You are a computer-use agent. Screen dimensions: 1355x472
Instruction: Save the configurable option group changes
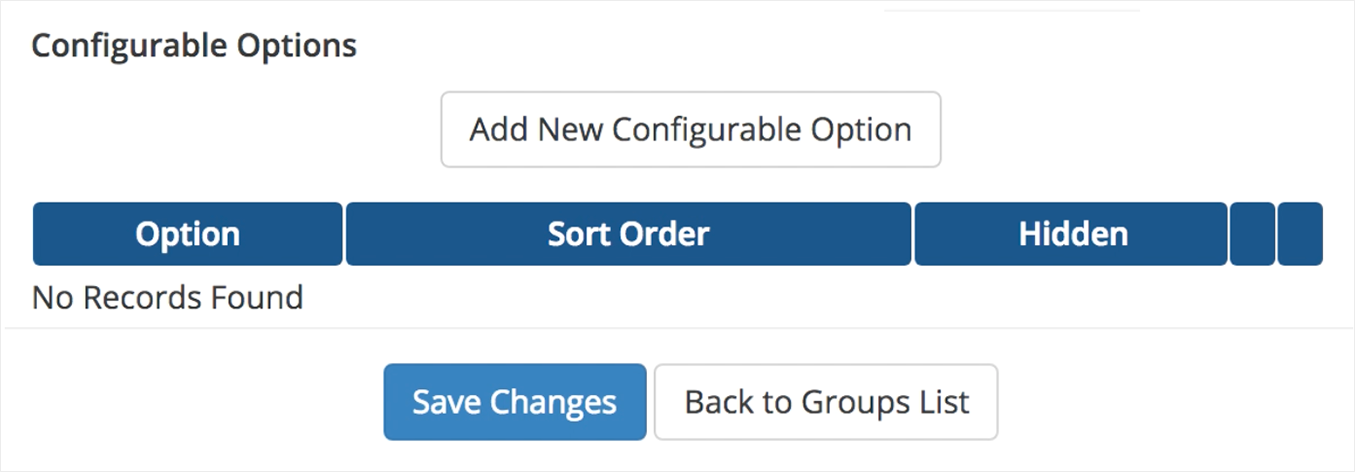[514, 402]
